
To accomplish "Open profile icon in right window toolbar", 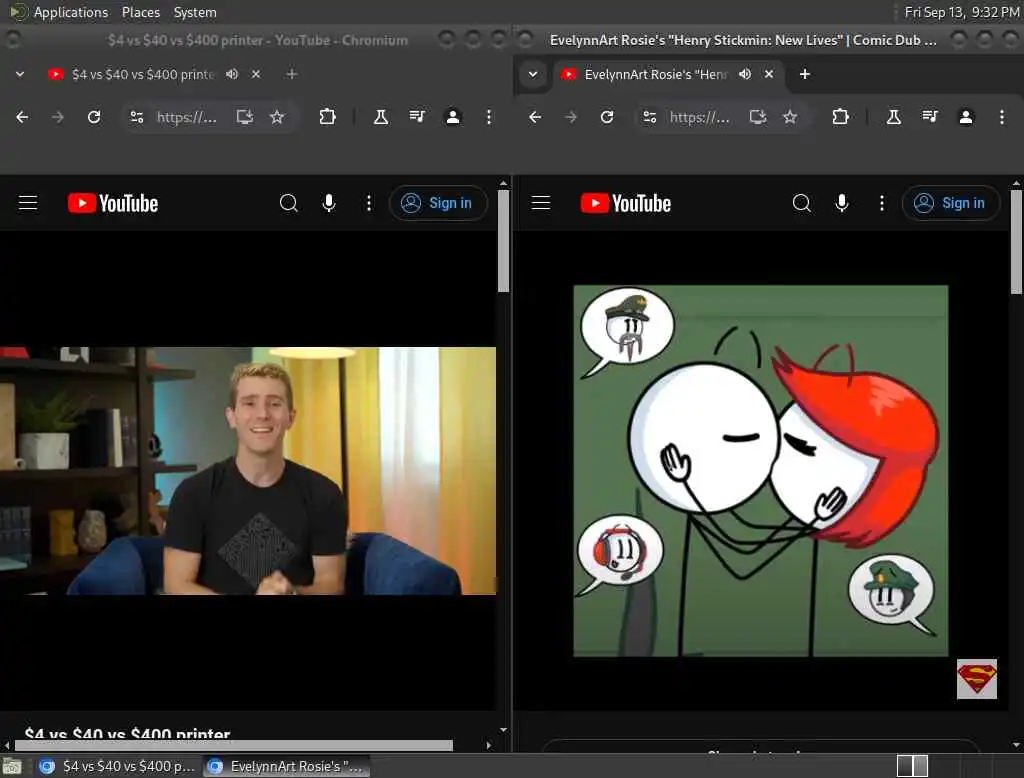I will click(966, 117).
